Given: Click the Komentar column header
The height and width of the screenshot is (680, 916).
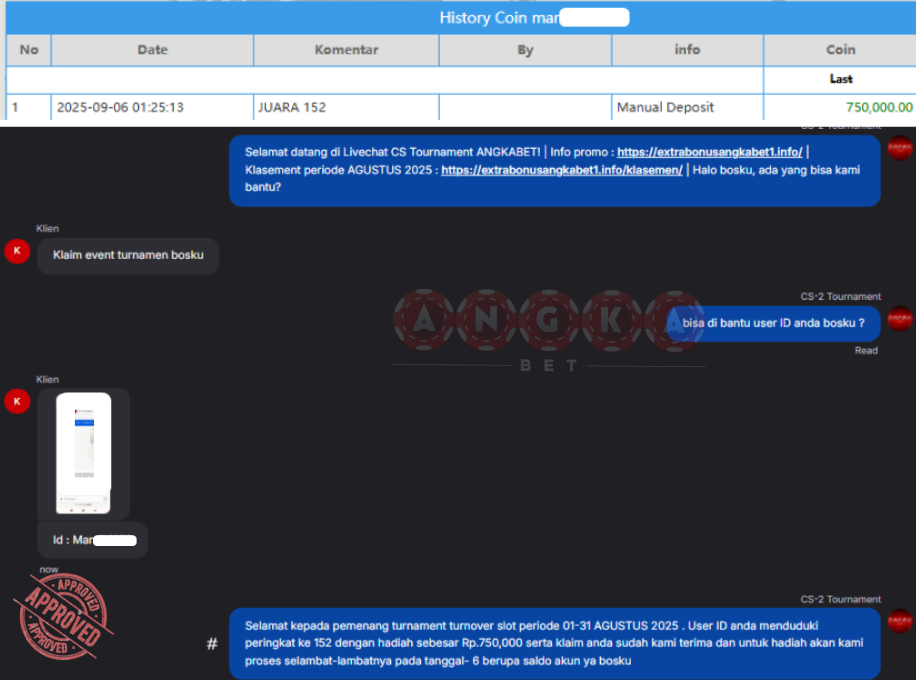Looking at the screenshot, I should (346, 50).
